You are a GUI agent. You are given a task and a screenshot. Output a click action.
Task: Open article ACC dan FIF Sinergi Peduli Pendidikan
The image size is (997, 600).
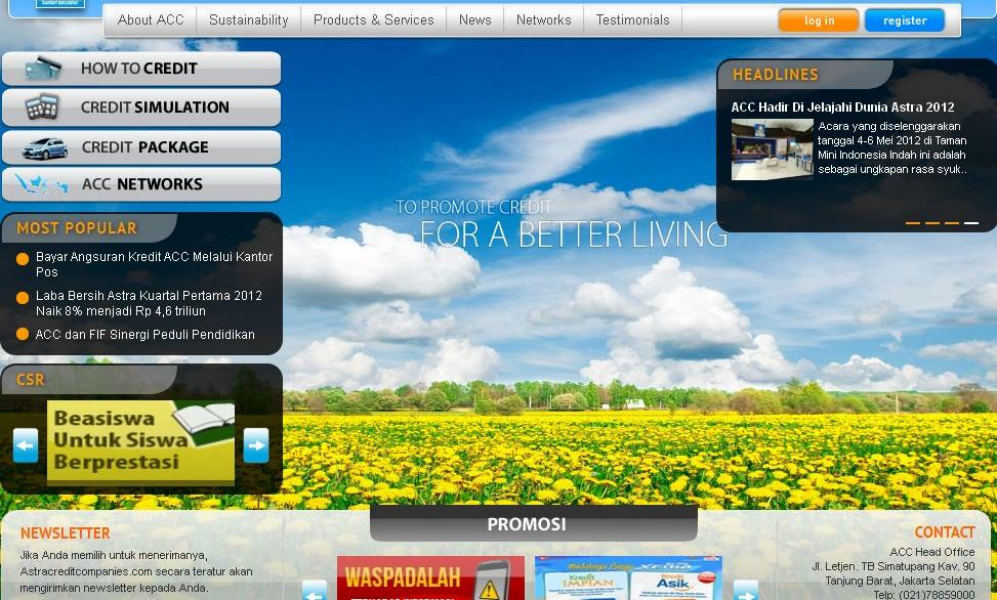click(x=145, y=334)
